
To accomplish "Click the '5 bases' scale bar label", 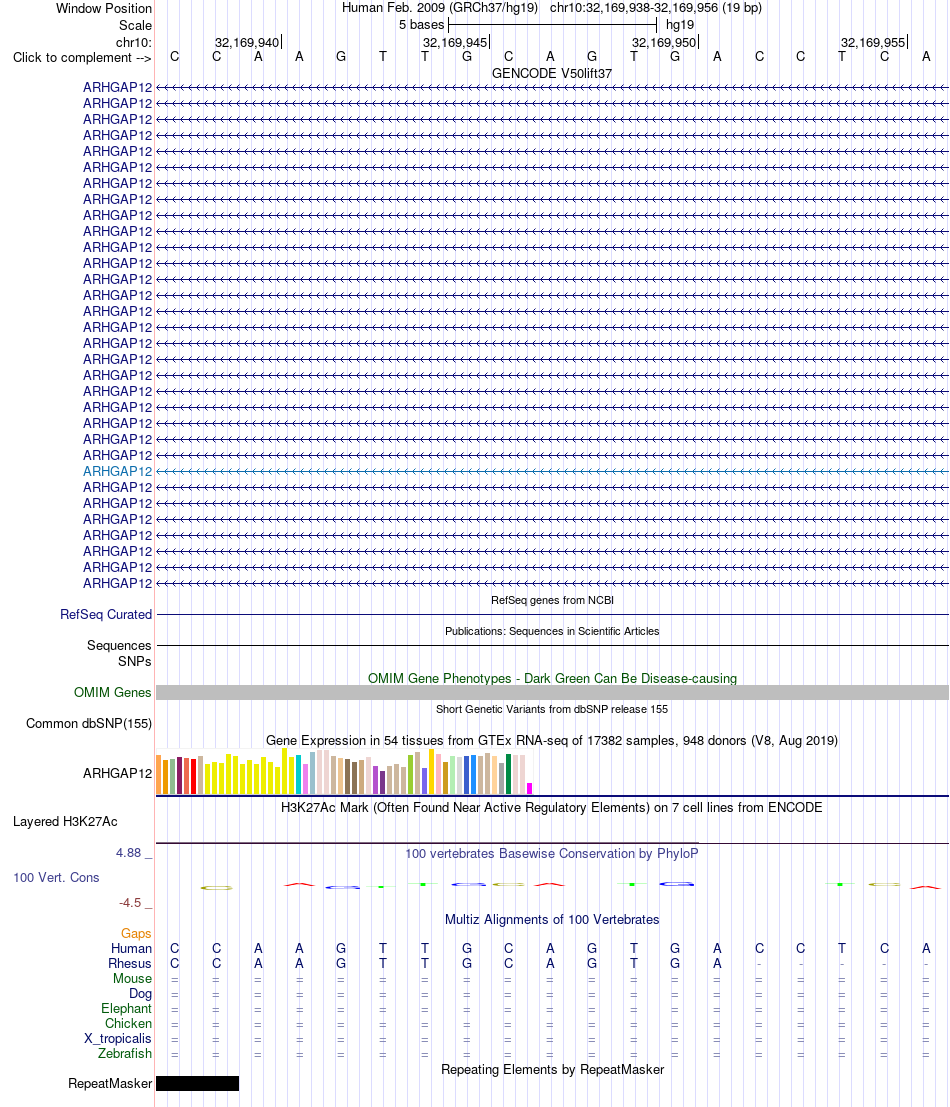I will click(x=421, y=25).
